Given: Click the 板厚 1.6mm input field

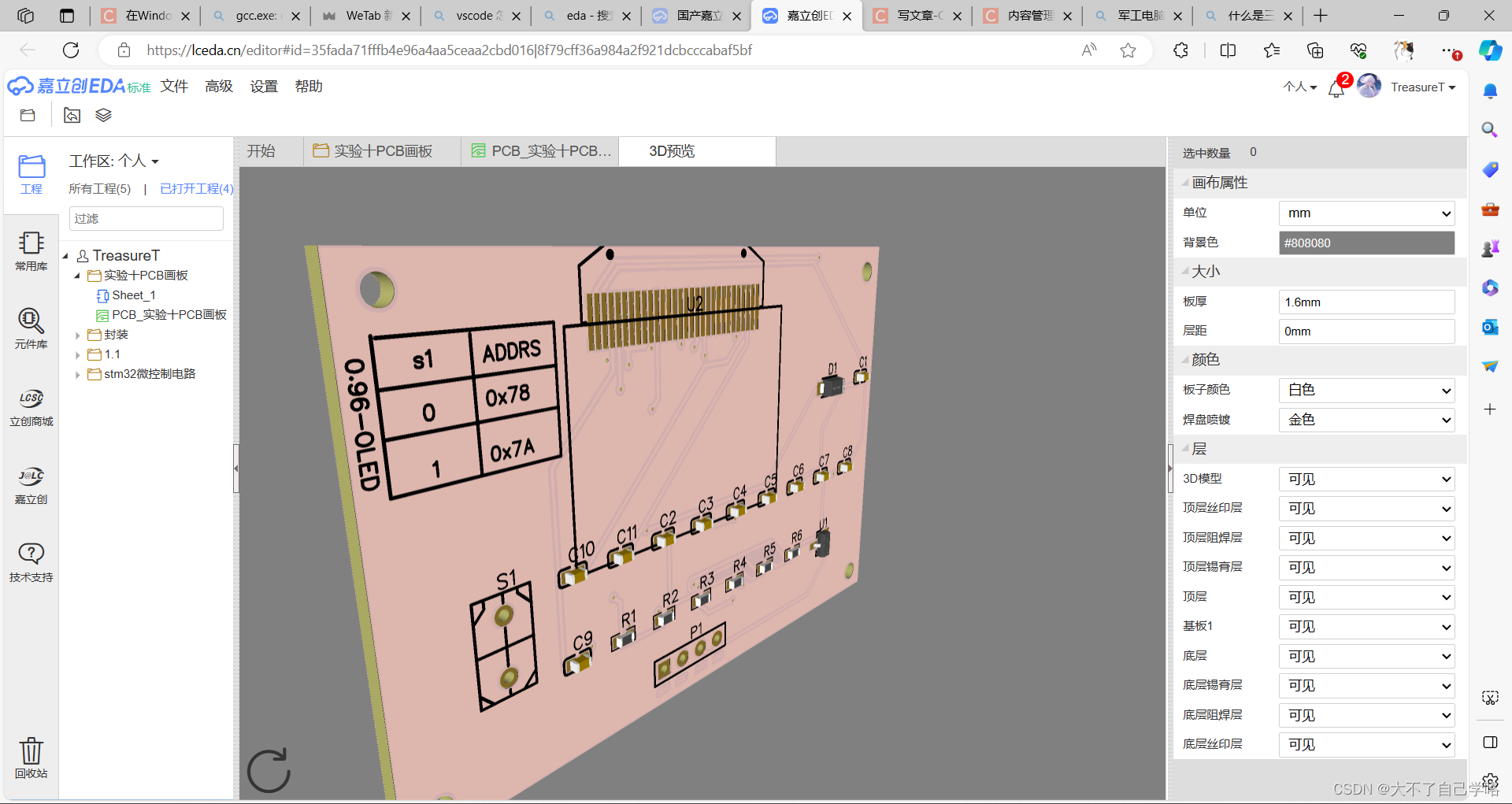Looking at the screenshot, I should (x=1367, y=302).
